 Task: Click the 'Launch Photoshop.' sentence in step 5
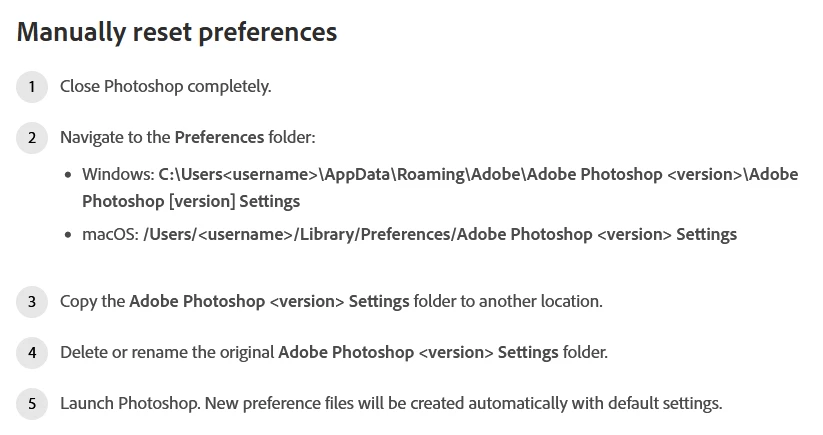130,404
